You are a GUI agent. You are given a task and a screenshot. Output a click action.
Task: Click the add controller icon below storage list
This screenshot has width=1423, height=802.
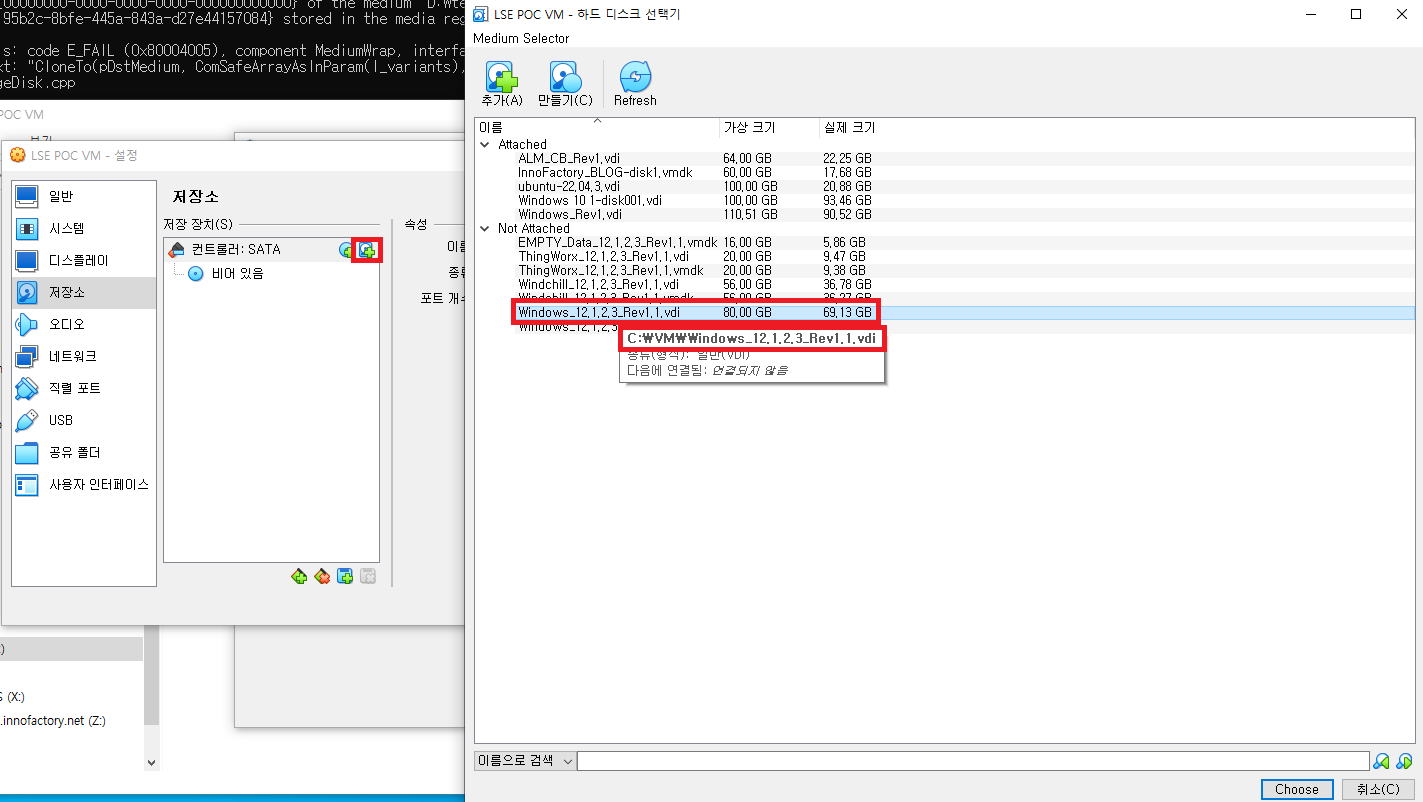click(x=299, y=576)
